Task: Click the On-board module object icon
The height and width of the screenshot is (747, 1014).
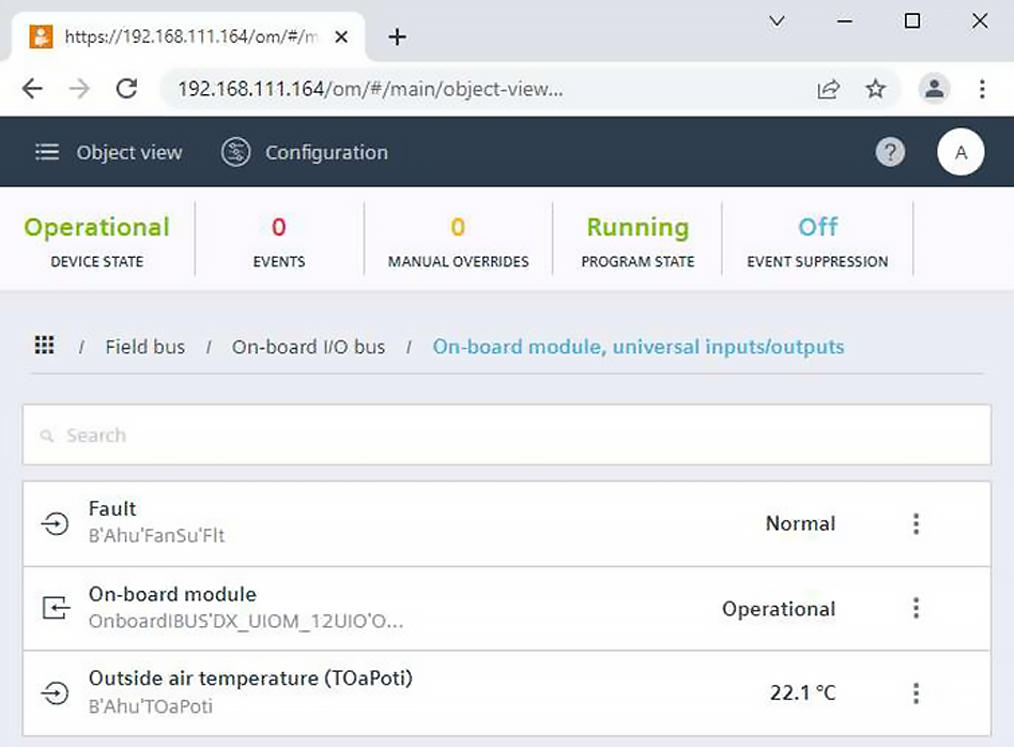Action: point(55,608)
